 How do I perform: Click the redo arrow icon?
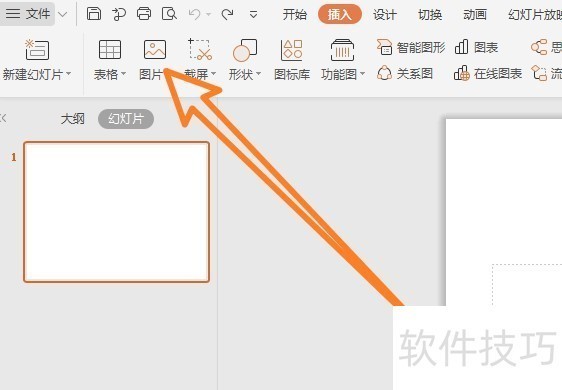(227, 14)
